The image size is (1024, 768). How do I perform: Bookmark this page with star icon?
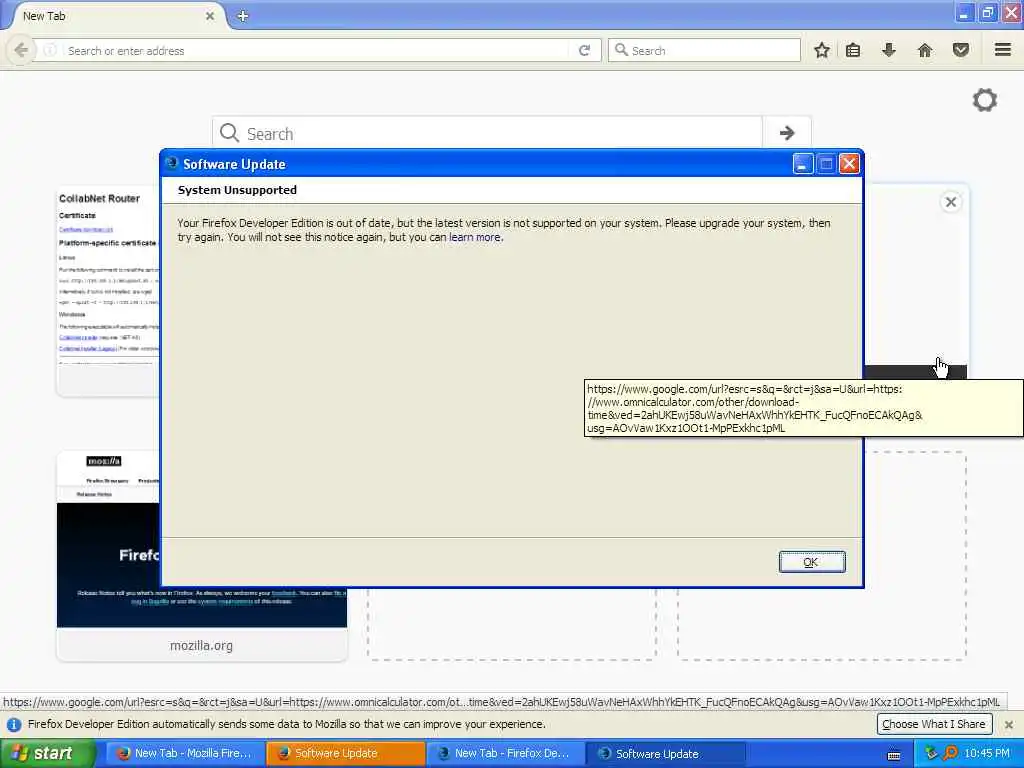[822, 50]
